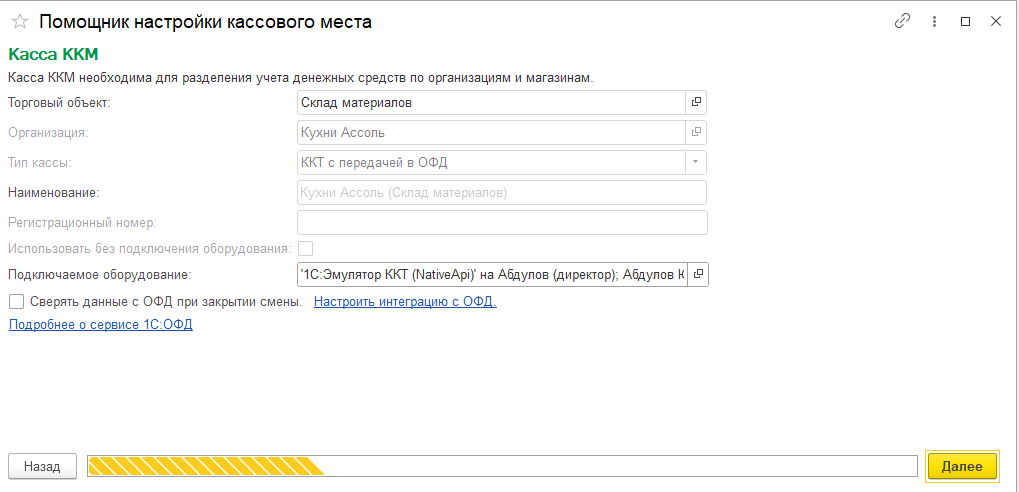The image size is (1019, 492).
Task: Click the yellow striped progress bar
Action: click(502, 466)
